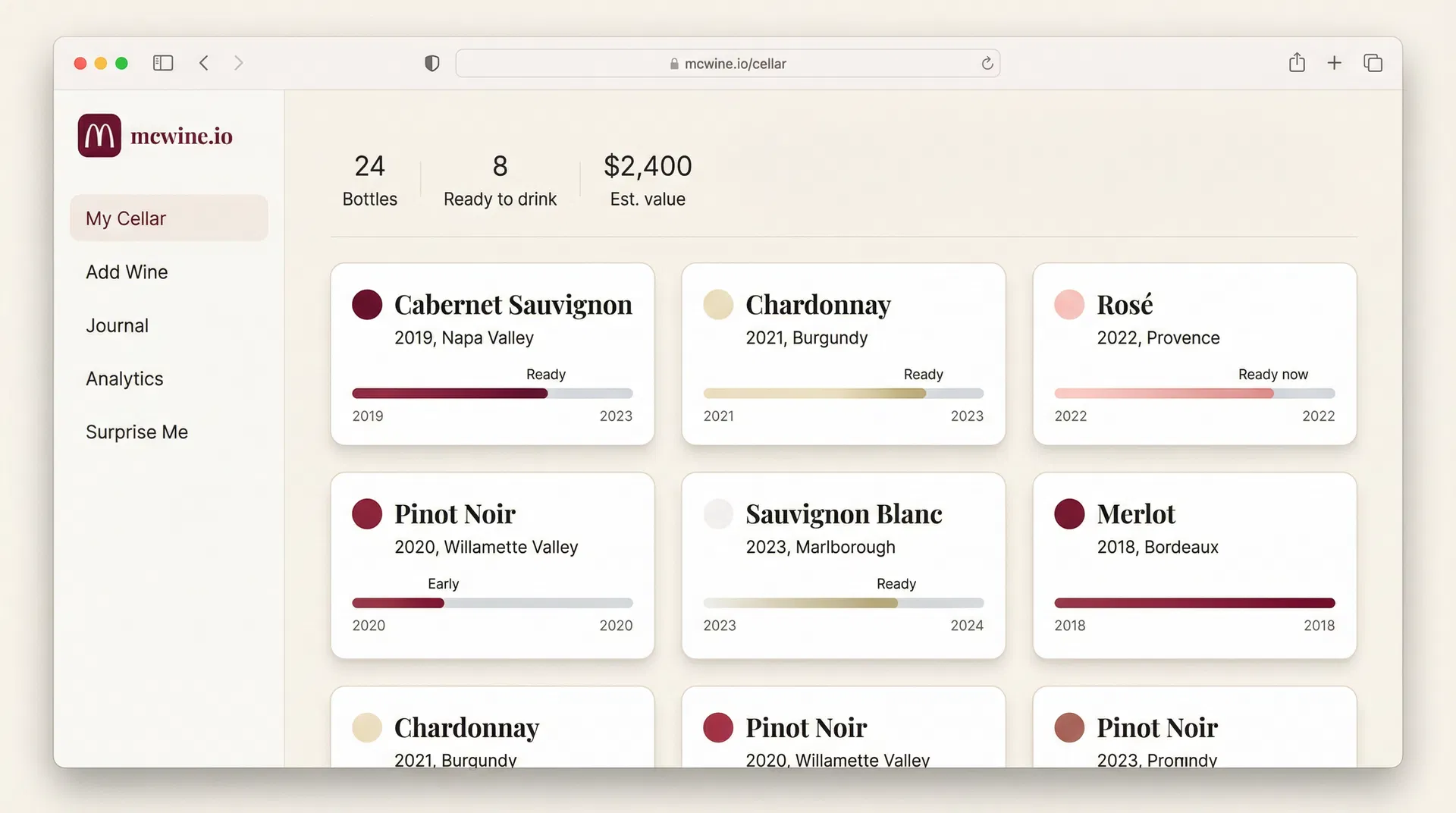Click the Pinot Noir Early readiness bar
The image size is (1456, 813).
491,603
